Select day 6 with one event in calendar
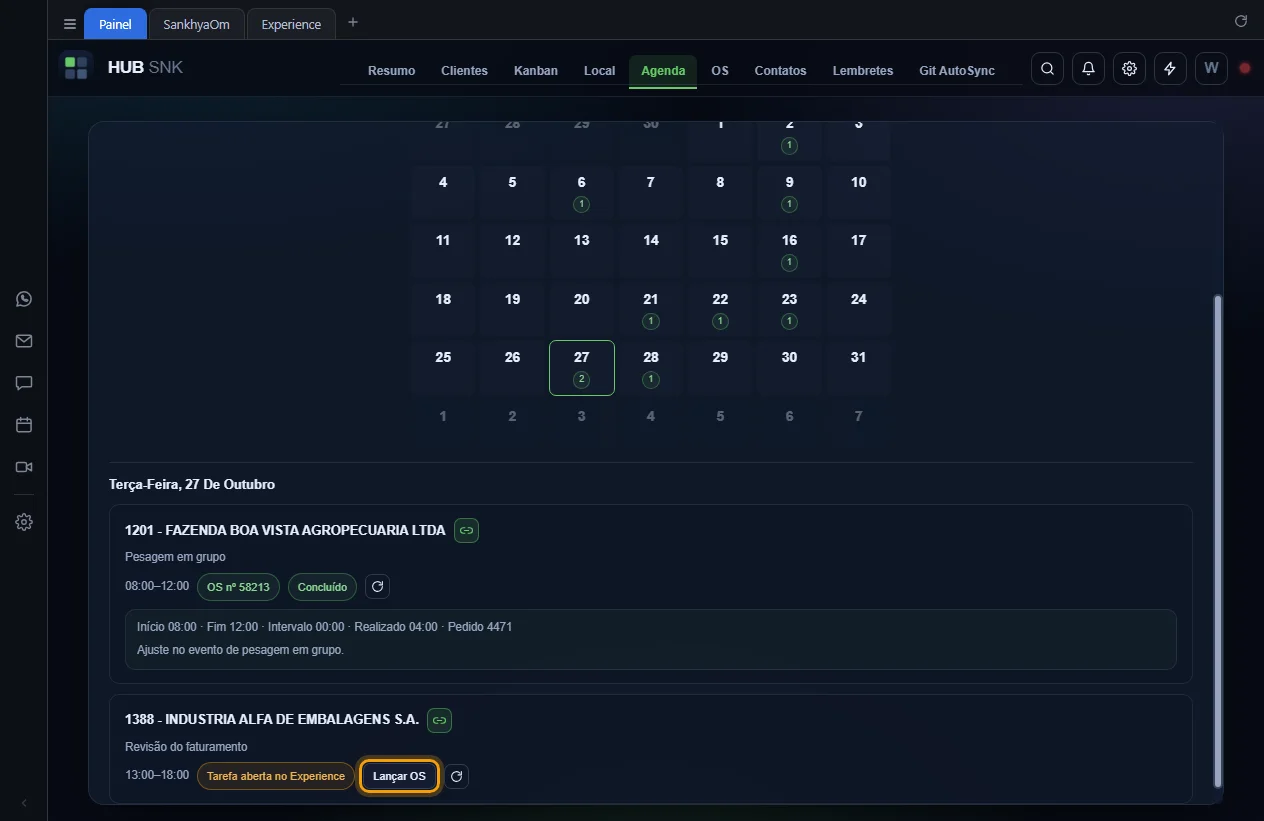Viewport: 1264px width, 821px height. (x=581, y=193)
